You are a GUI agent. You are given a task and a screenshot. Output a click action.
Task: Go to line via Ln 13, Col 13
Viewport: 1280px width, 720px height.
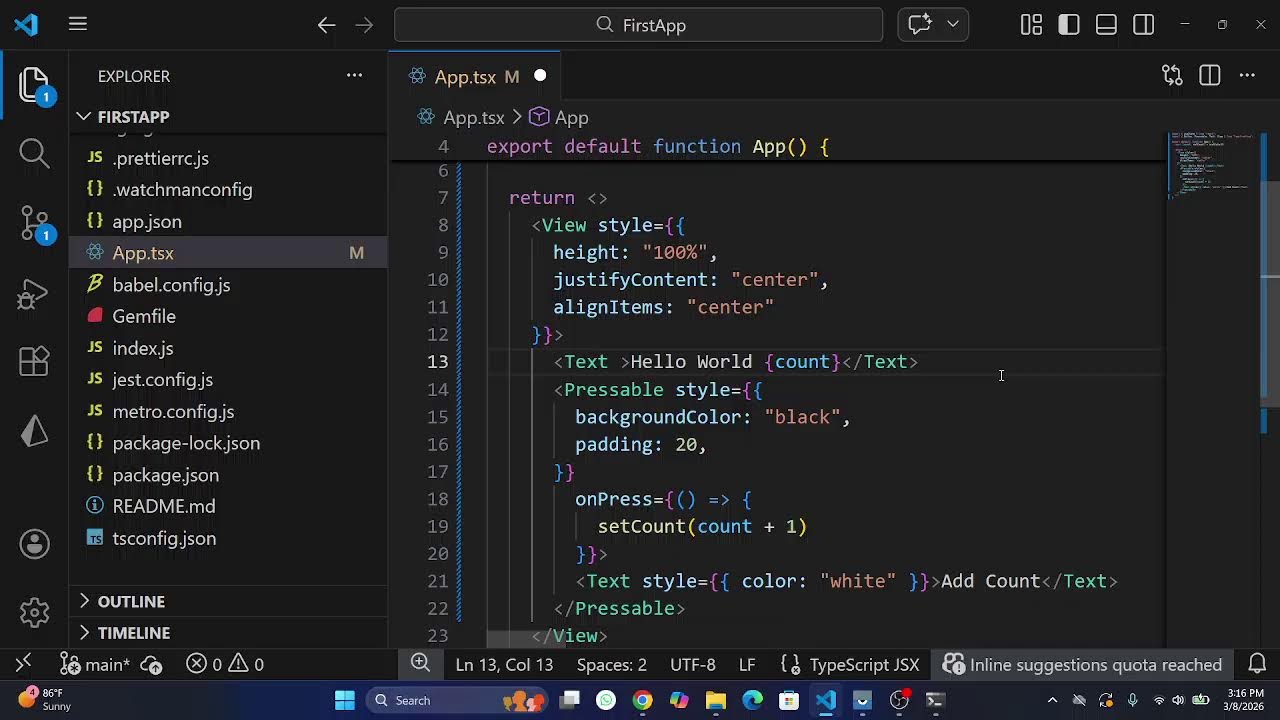tap(504, 665)
